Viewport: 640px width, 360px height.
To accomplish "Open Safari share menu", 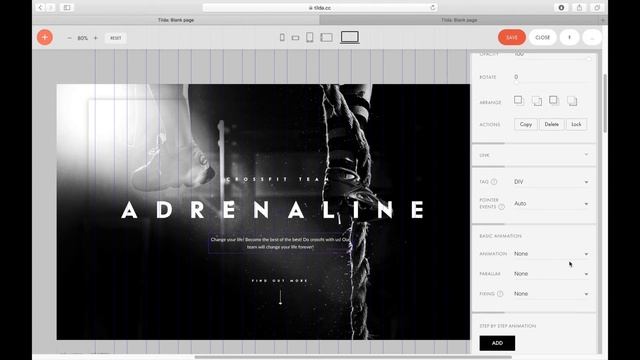I will tap(579, 7).
